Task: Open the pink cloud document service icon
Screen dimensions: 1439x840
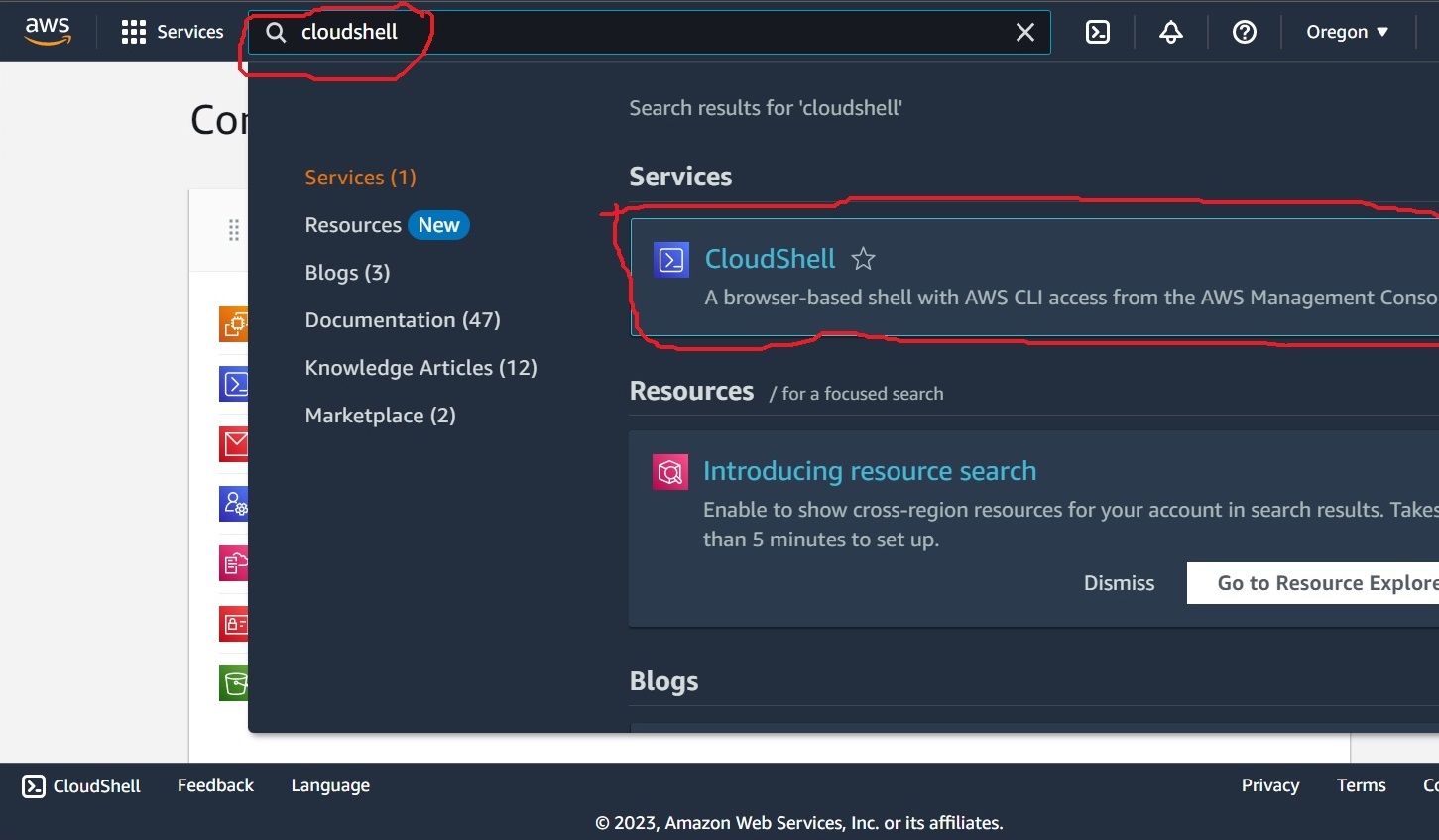Action: [234, 563]
